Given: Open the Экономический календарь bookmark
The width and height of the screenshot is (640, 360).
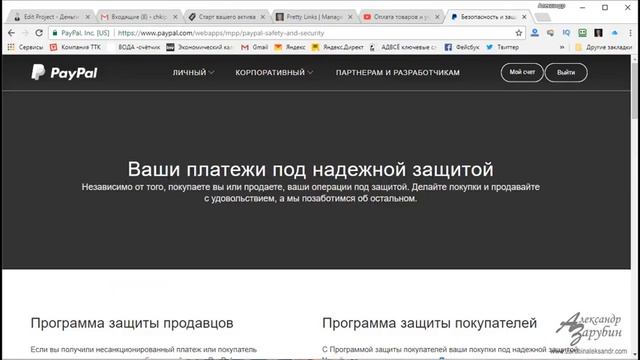Looking at the screenshot, I should (200, 47).
